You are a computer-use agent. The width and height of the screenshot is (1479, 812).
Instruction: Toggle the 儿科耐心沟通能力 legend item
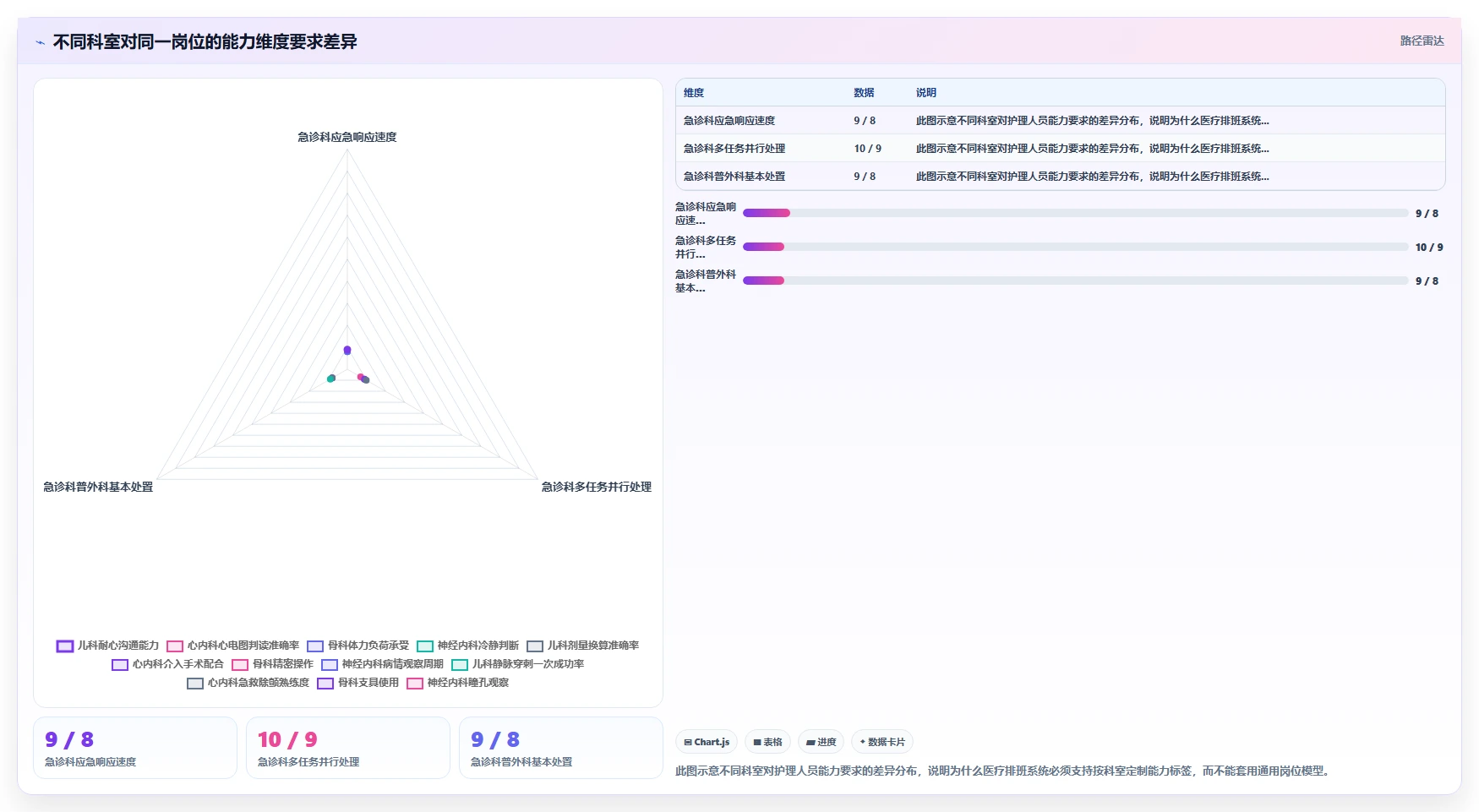[107, 646]
